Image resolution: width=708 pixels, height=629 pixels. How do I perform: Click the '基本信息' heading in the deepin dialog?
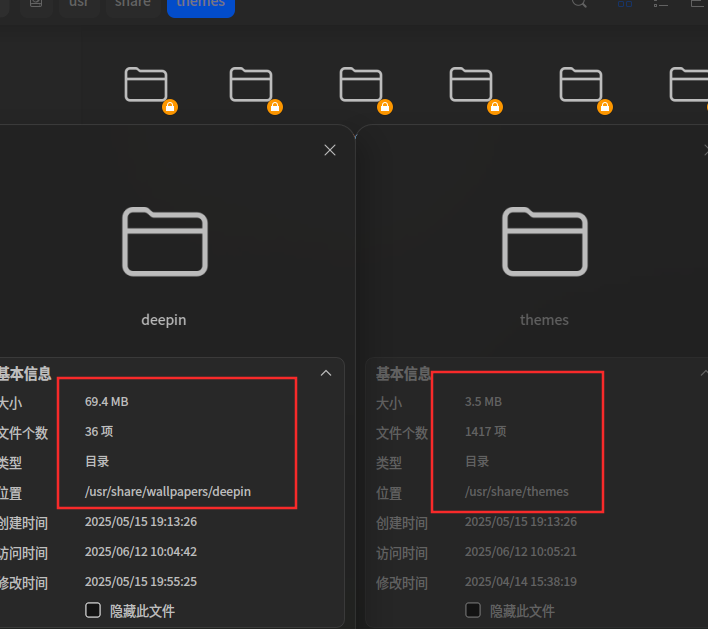point(25,373)
